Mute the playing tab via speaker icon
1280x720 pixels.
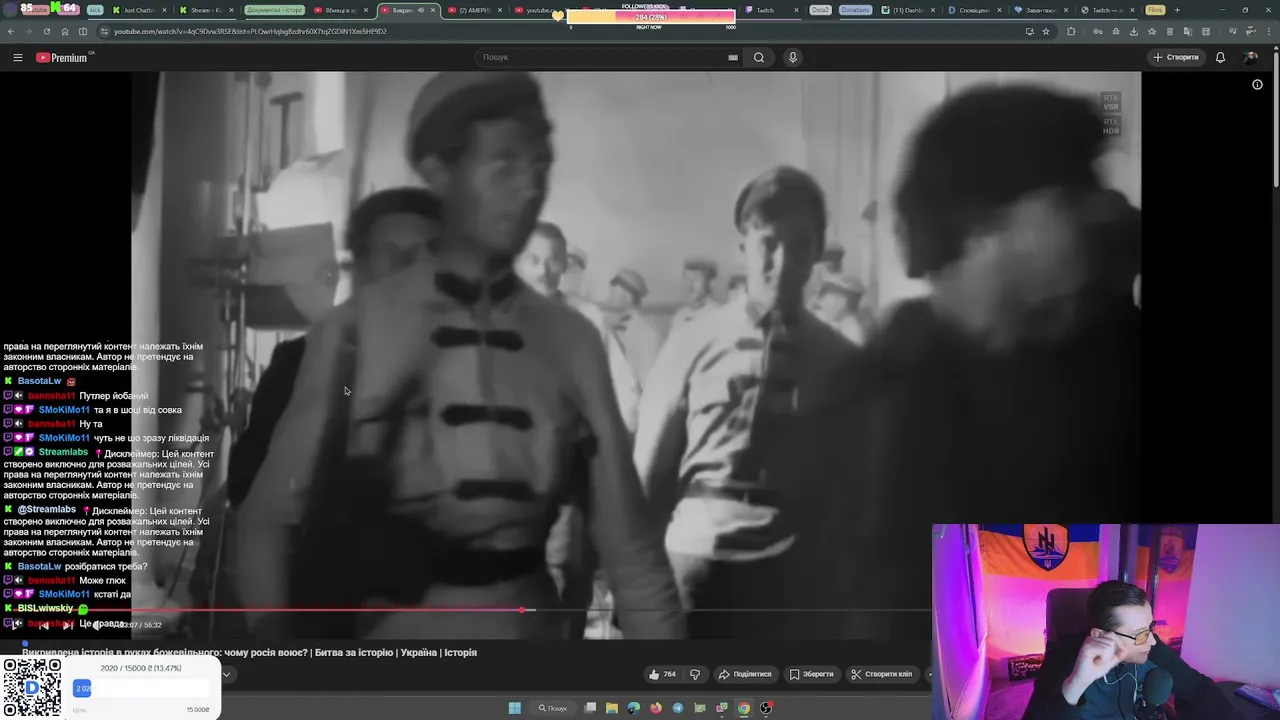pos(421,10)
